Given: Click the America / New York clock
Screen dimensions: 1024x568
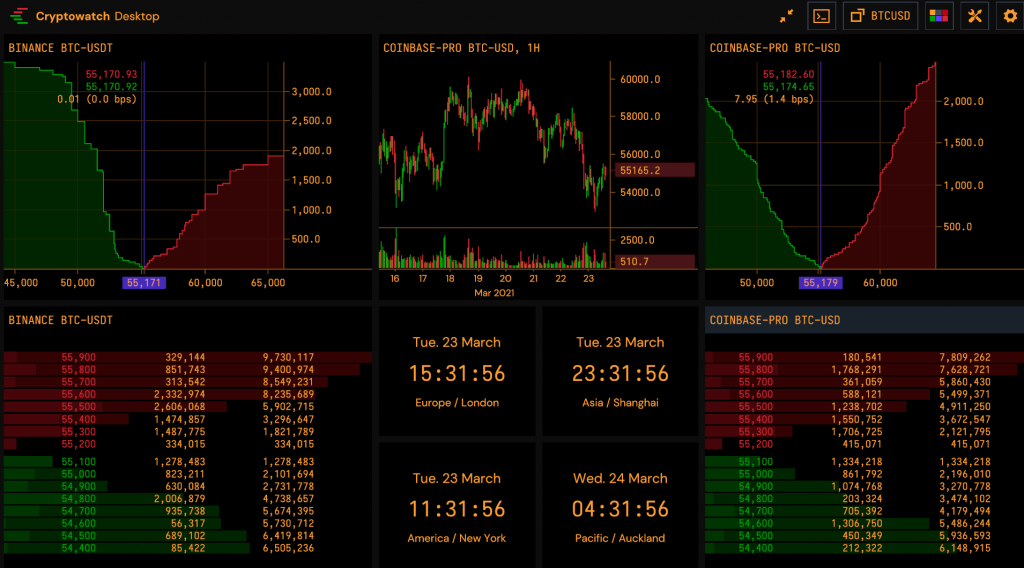Looking at the screenshot, I should pyautogui.click(x=457, y=509).
